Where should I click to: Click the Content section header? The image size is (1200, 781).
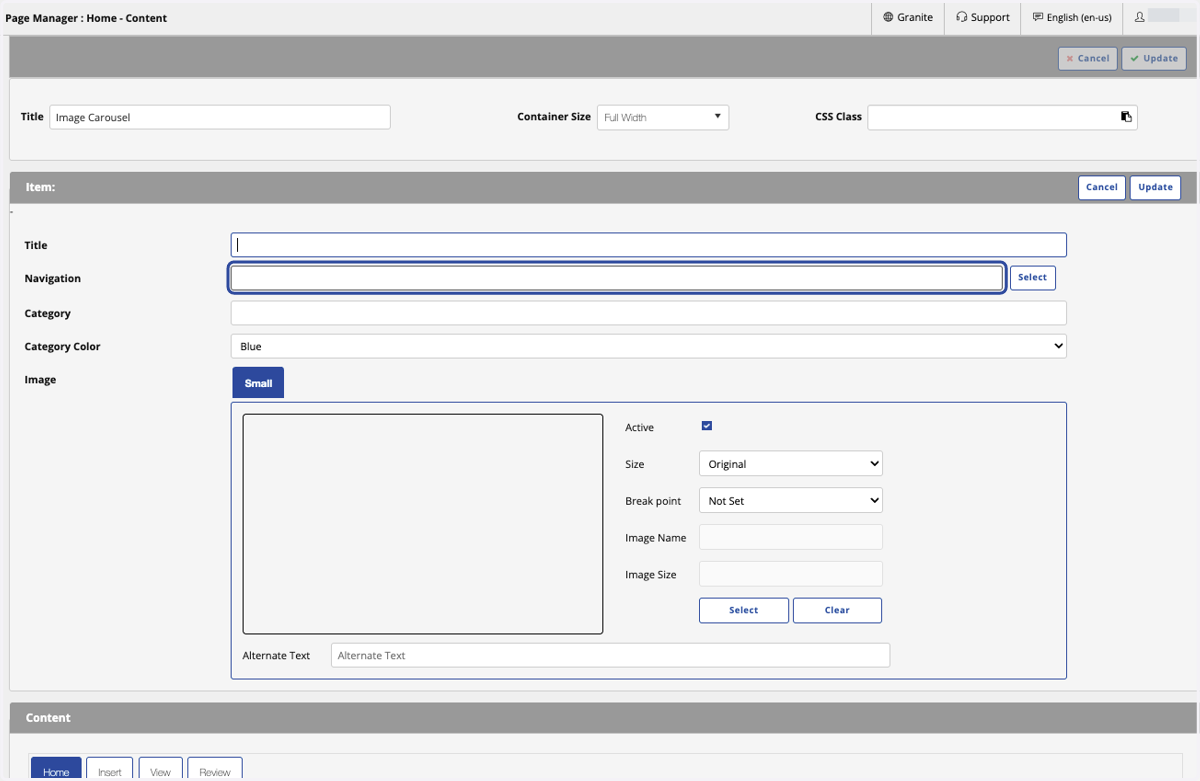(48, 718)
